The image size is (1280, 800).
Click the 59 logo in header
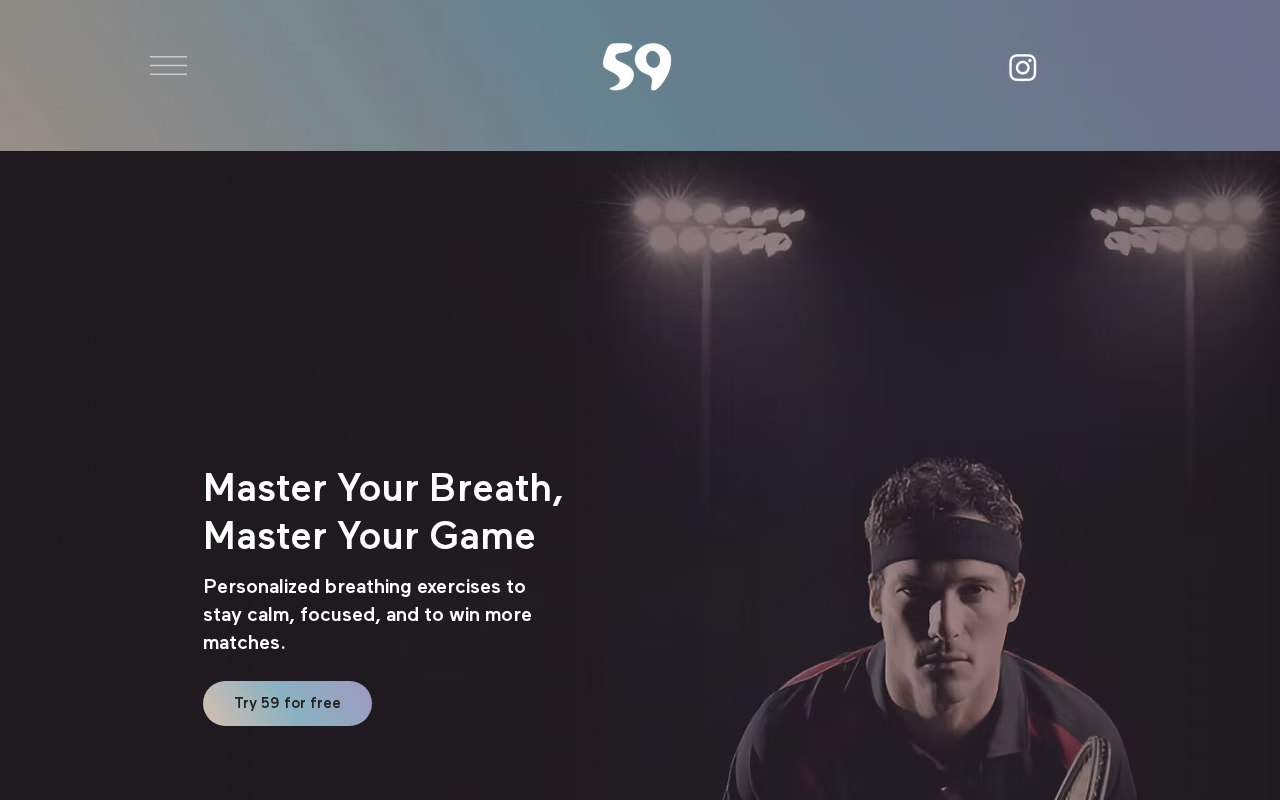tap(637, 67)
